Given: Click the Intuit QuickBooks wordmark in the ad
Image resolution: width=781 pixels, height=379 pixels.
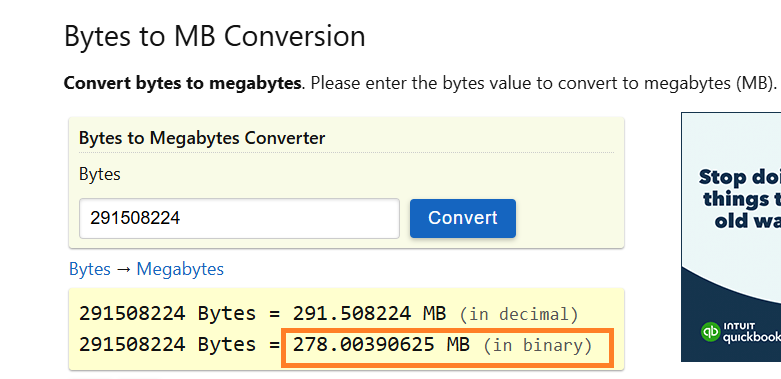Looking at the screenshot, I should click(x=751, y=332).
